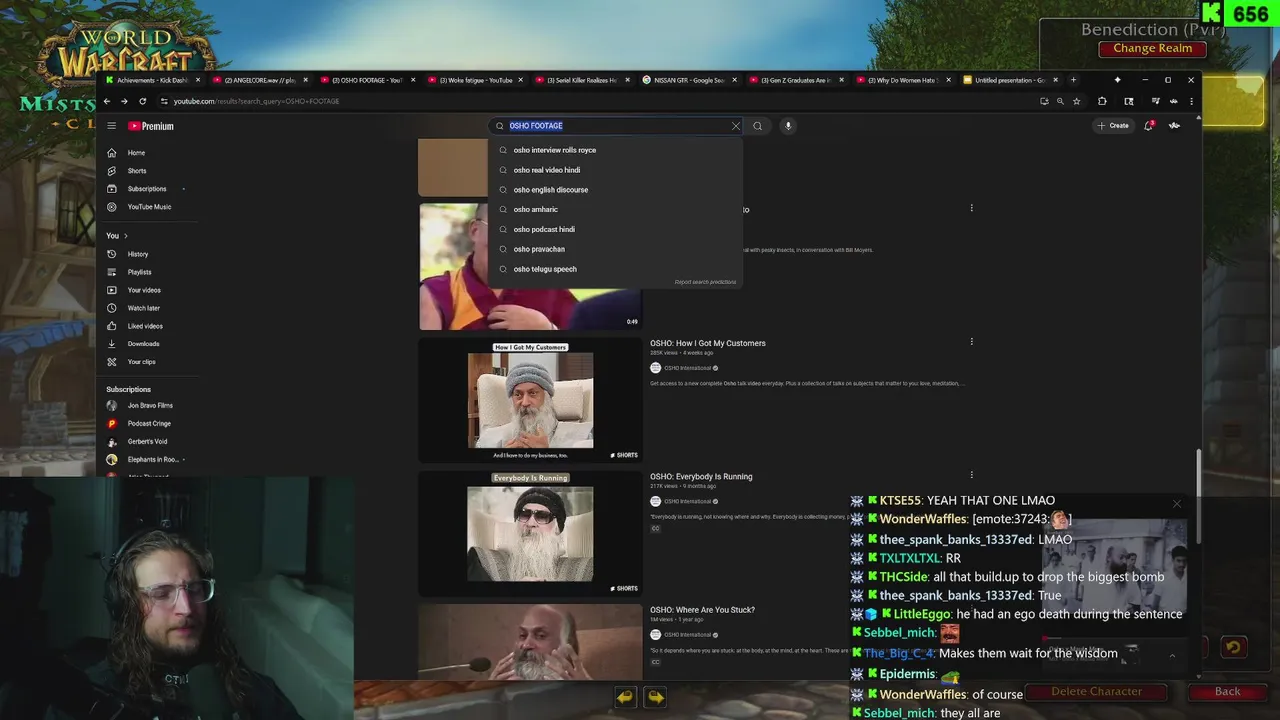Viewport: 1280px width, 720px height.
Task: Switch to Gen Z Graduates tab
Action: (x=796, y=80)
